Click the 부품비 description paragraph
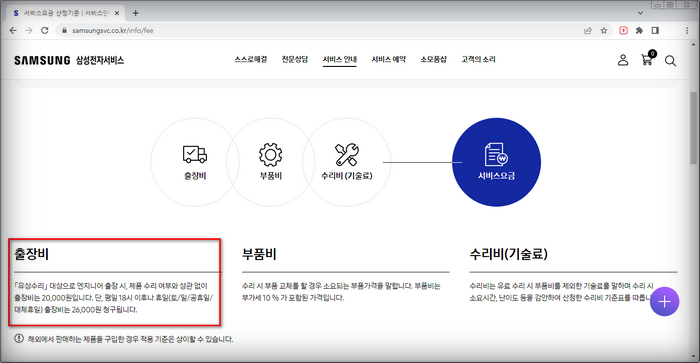This screenshot has width=700, height=363. pyautogui.click(x=341, y=292)
